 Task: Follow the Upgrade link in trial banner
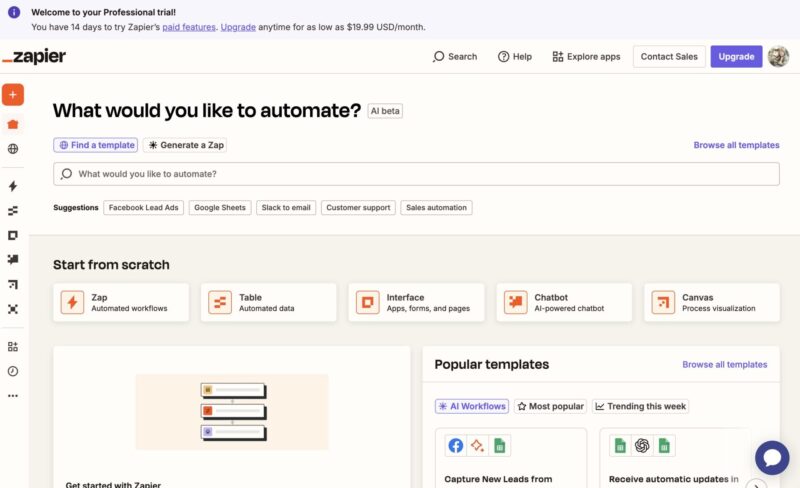pyautogui.click(x=238, y=27)
